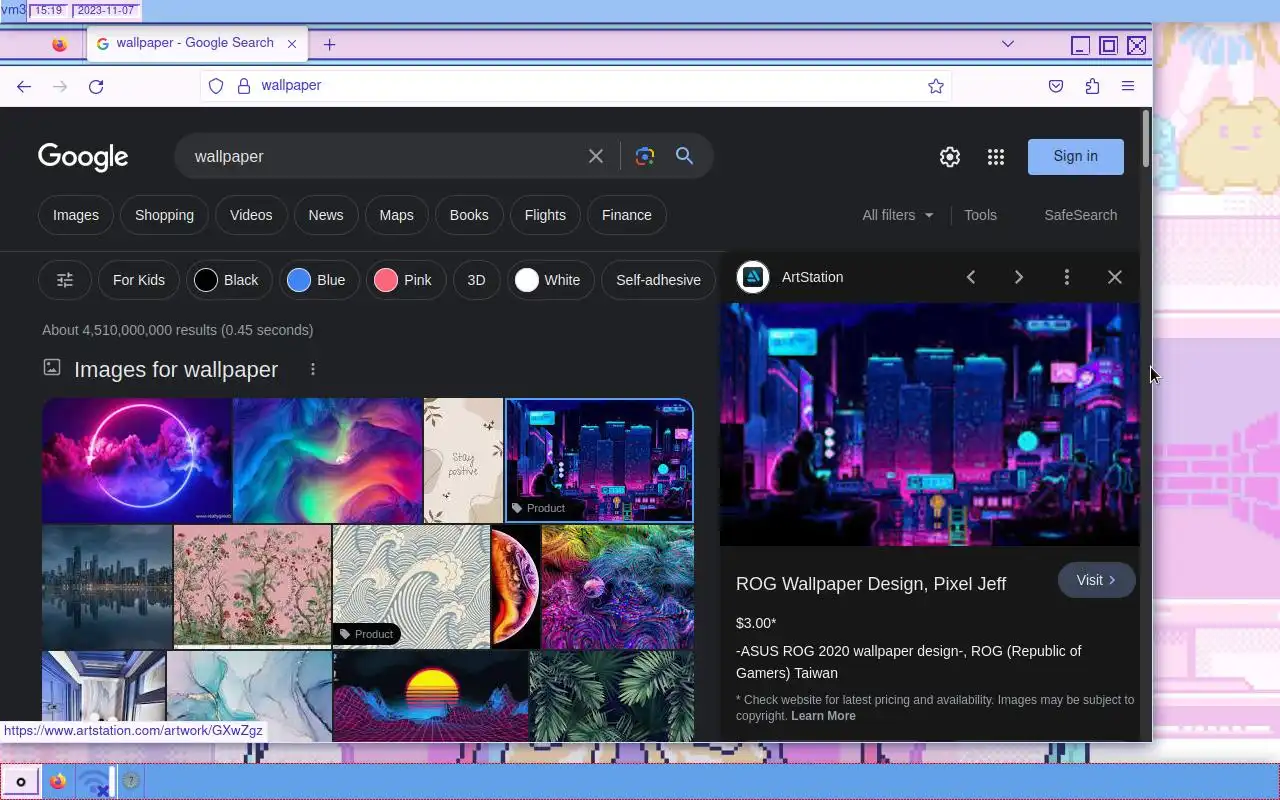
Task: Click the address bar showing wallpaper
Action: [x=575, y=86]
